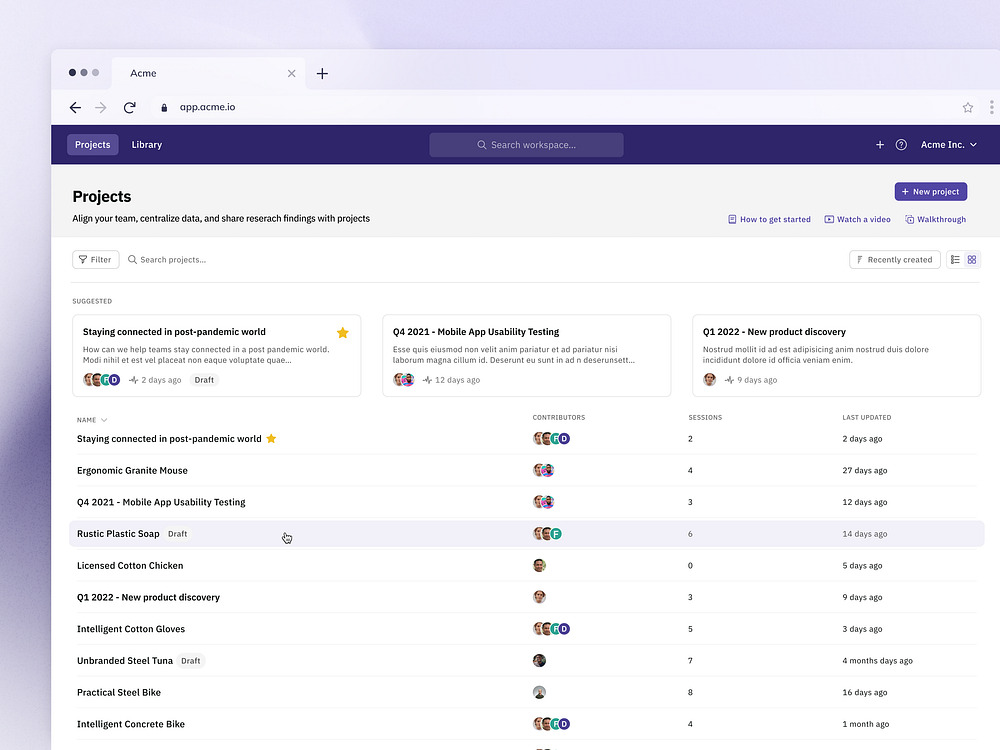Viewport: 1000px width, 750px height.
Task: Unstar the Staying connected suggested card
Action: 342,332
